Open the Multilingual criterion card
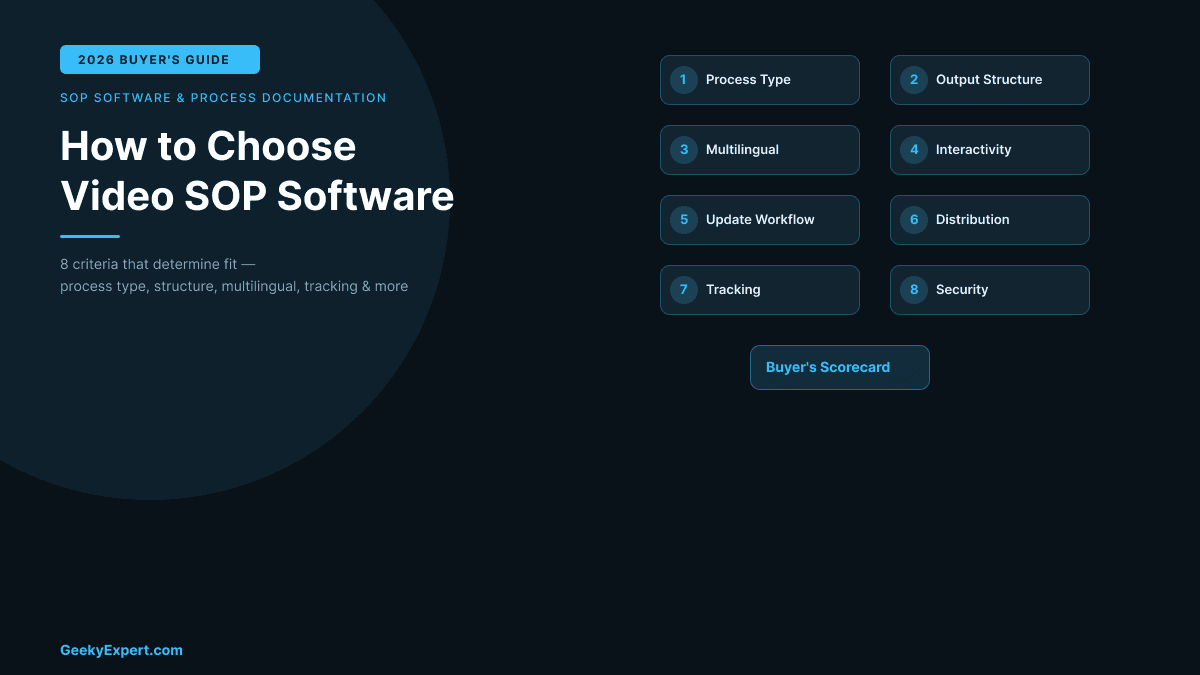This screenshot has height=675, width=1200. 760,150
